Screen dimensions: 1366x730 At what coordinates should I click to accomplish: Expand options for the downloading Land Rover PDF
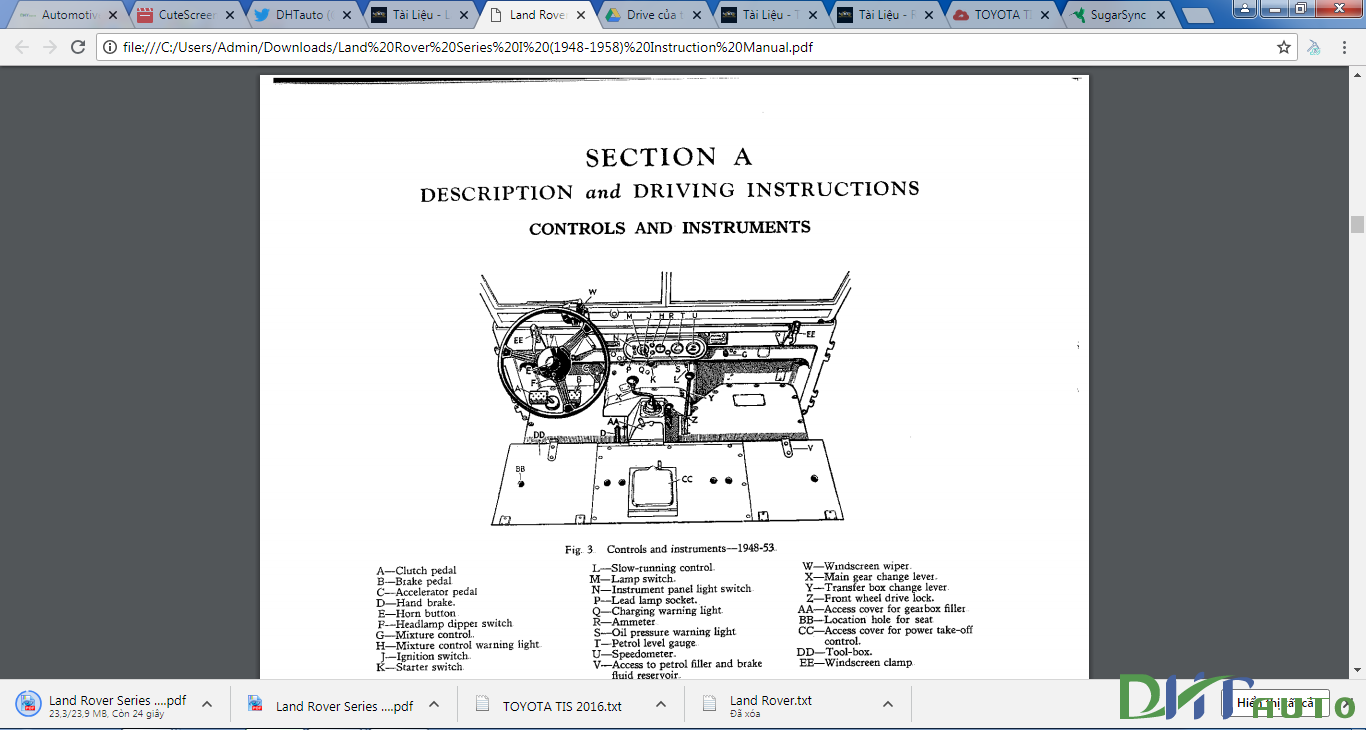[x=207, y=704]
